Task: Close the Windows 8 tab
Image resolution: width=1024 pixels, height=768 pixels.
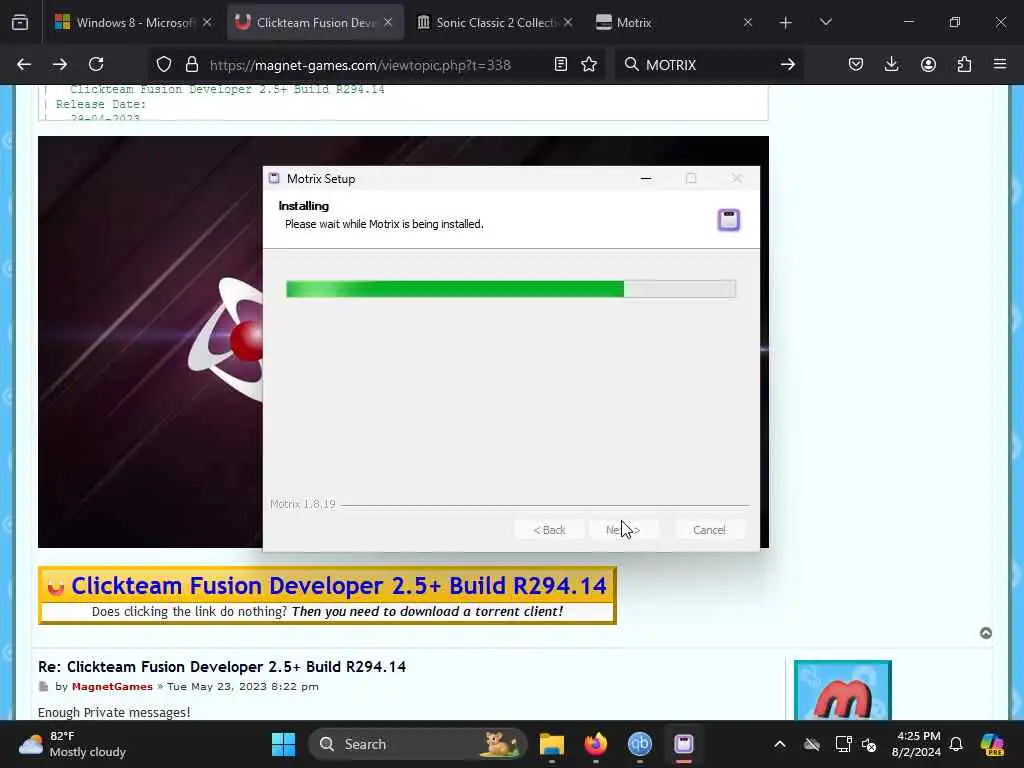Action: [x=207, y=22]
